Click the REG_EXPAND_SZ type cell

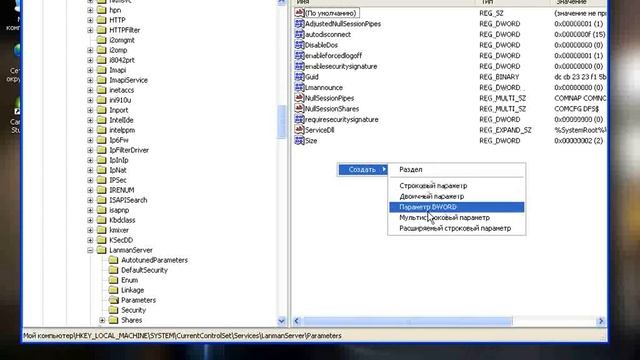(505, 130)
